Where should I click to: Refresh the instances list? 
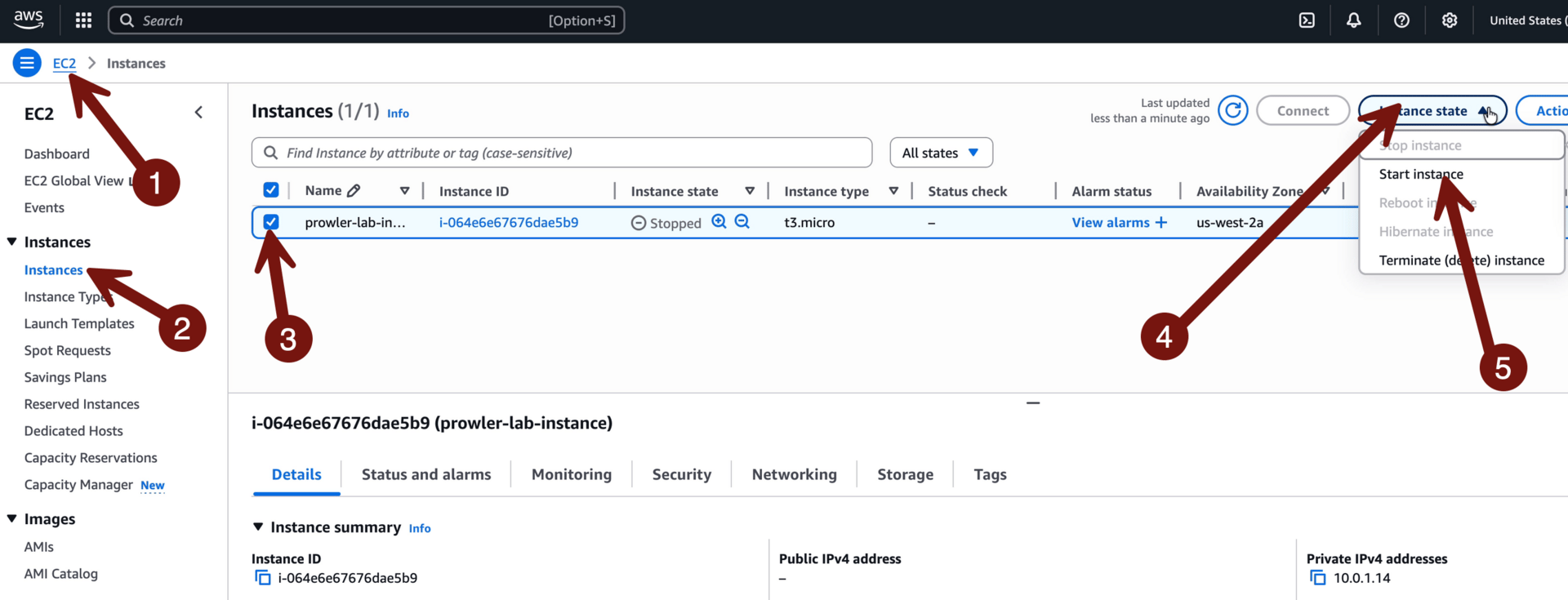[1232, 111]
